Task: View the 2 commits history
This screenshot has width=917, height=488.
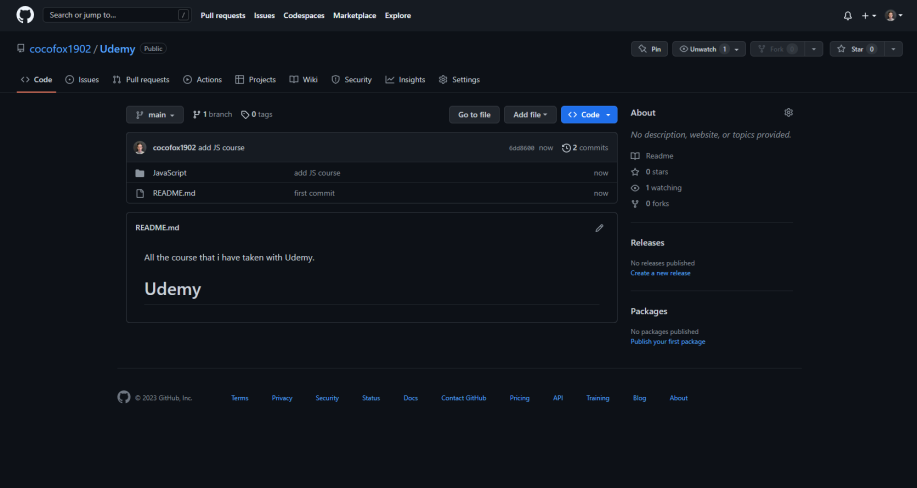Action: [x=585, y=147]
